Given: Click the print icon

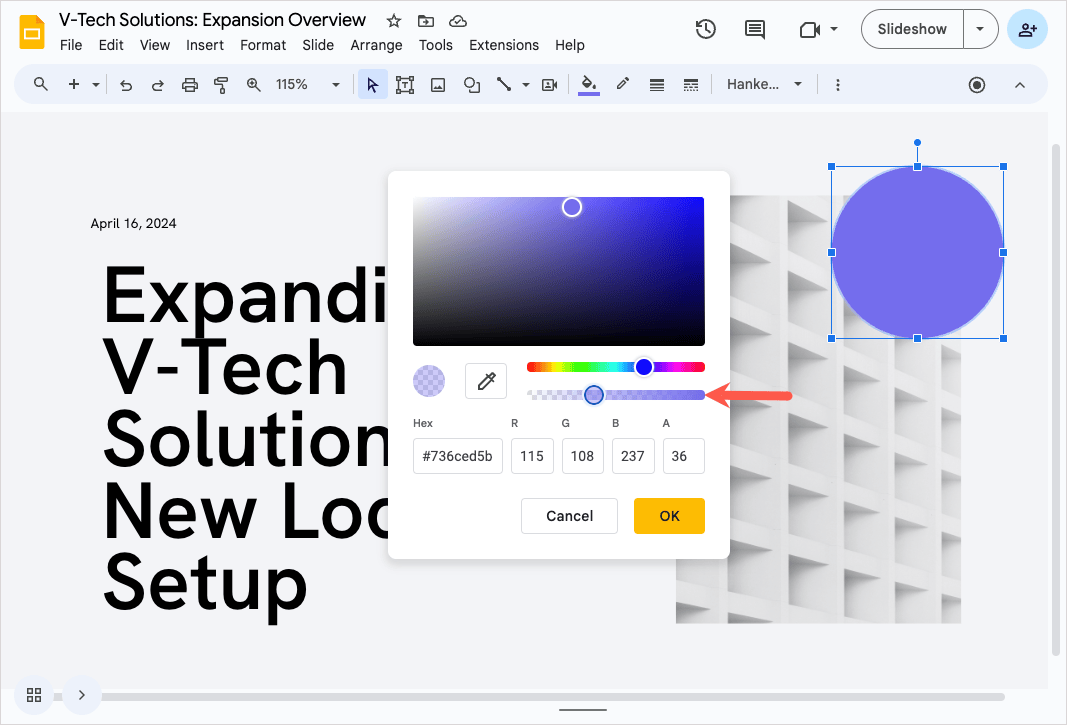Looking at the screenshot, I should pos(190,85).
